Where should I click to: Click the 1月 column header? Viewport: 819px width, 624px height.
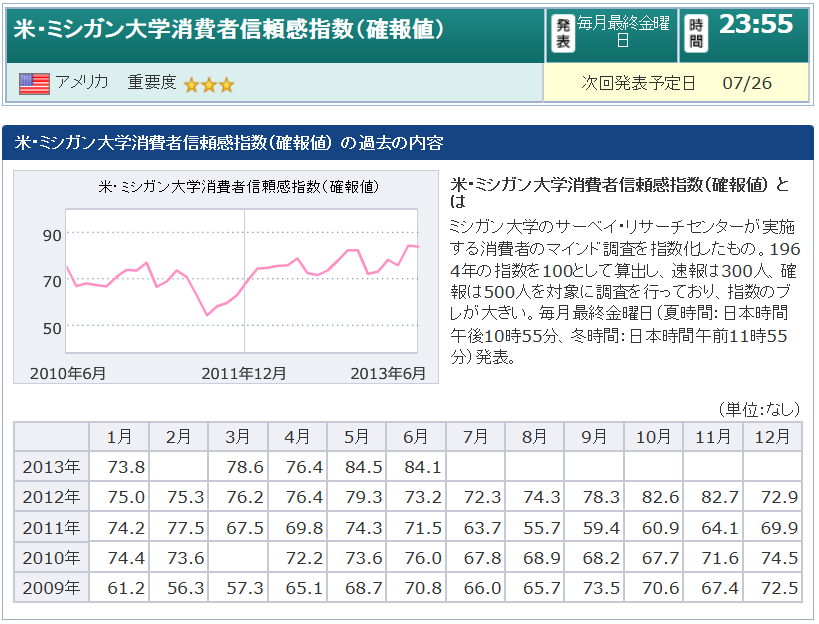click(119, 437)
